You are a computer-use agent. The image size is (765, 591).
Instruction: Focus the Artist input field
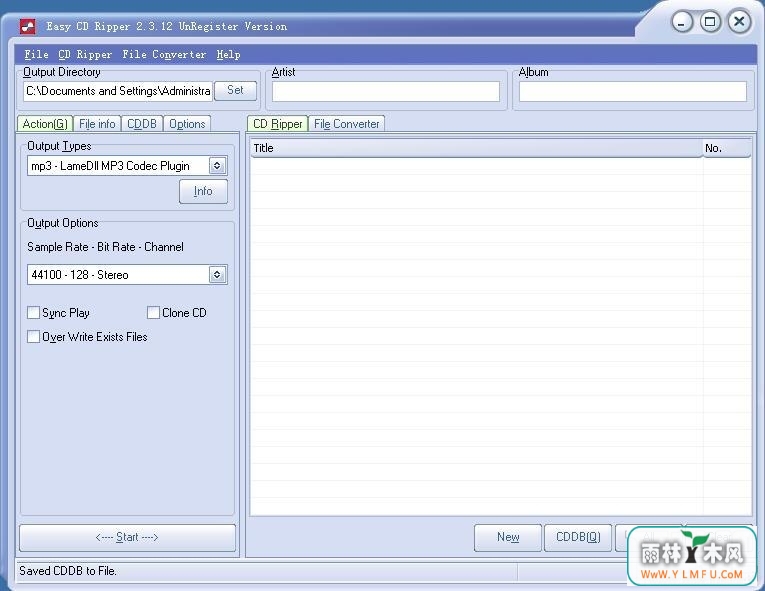(385, 91)
